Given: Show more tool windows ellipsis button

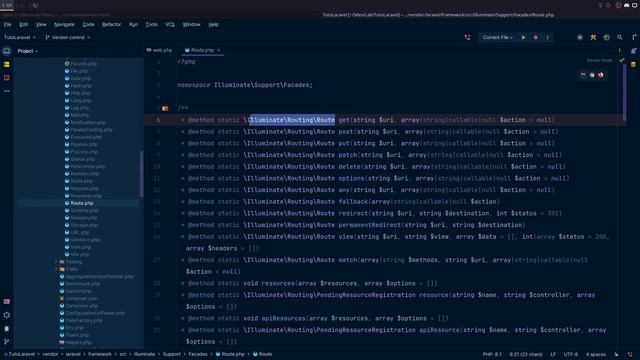Looking at the screenshot, I should pyautogui.click(x=7, y=91).
